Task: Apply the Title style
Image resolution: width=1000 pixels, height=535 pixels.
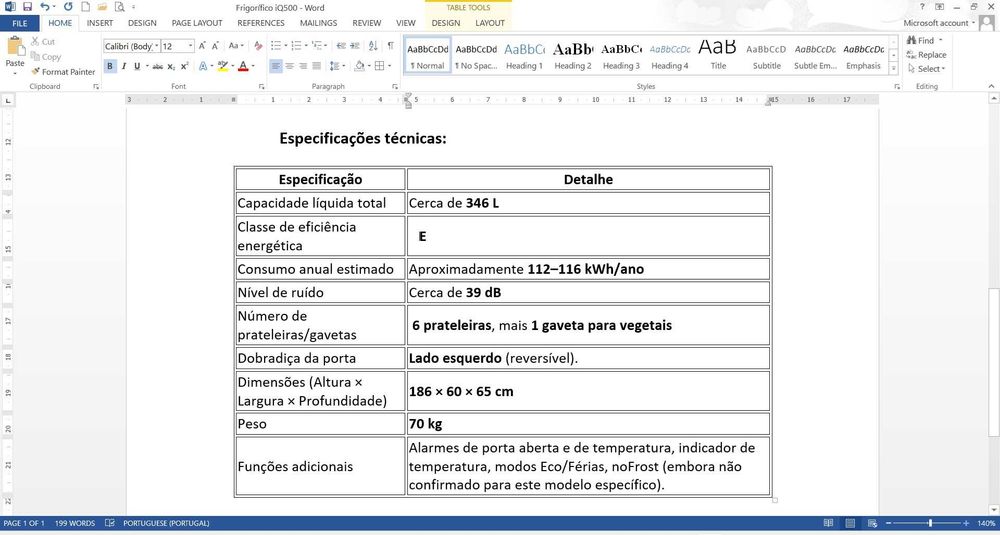Action: pyautogui.click(x=718, y=56)
